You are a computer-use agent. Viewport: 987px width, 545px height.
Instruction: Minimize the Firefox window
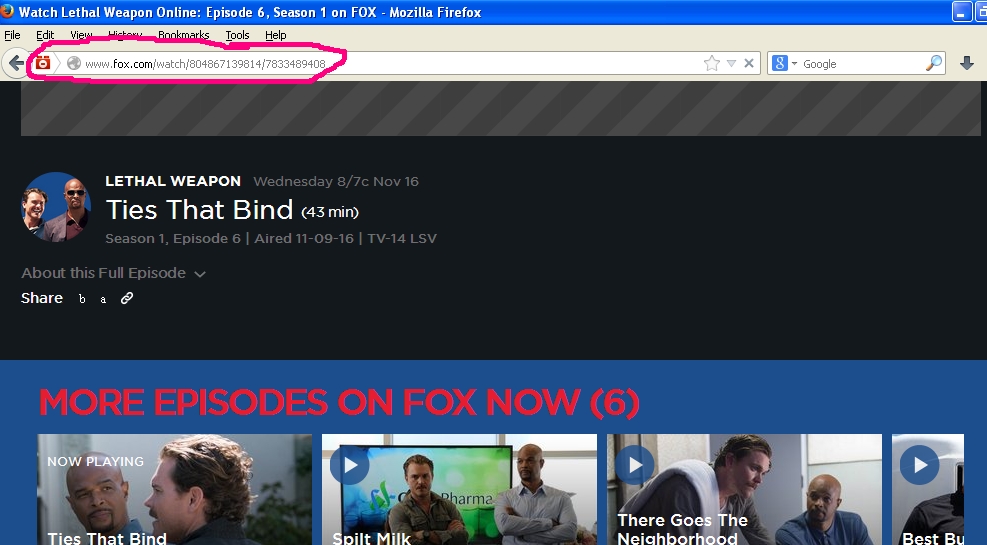pyautogui.click(x=961, y=12)
